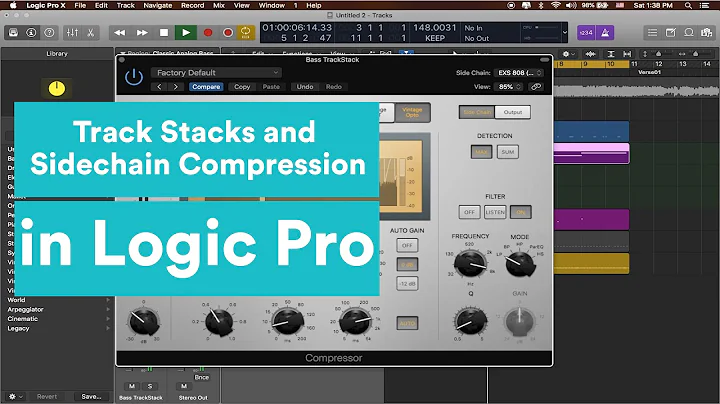Set Detection to MAX

pos(481,152)
